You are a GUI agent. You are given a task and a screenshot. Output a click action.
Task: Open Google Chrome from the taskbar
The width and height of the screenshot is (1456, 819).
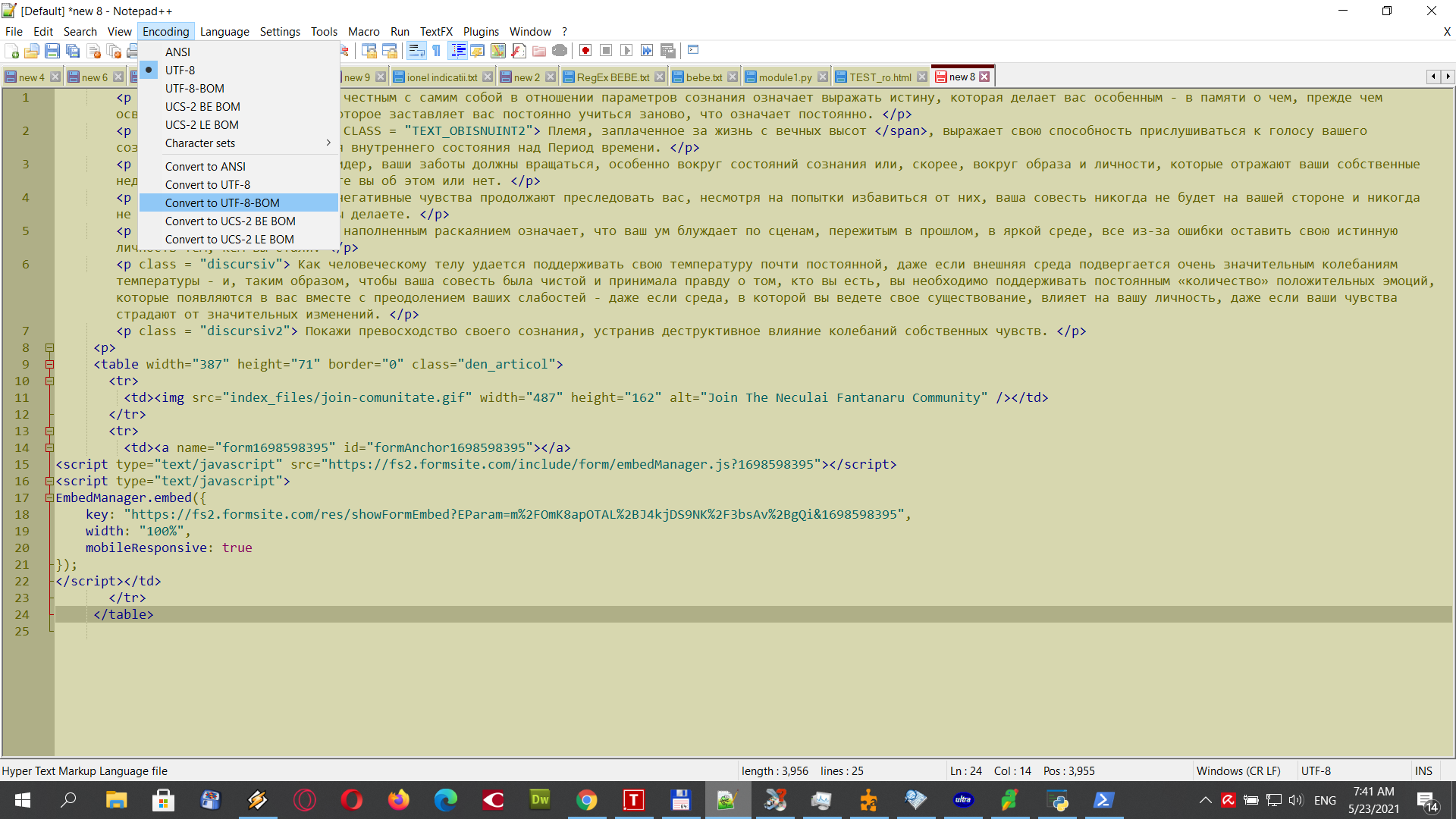click(586, 800)
